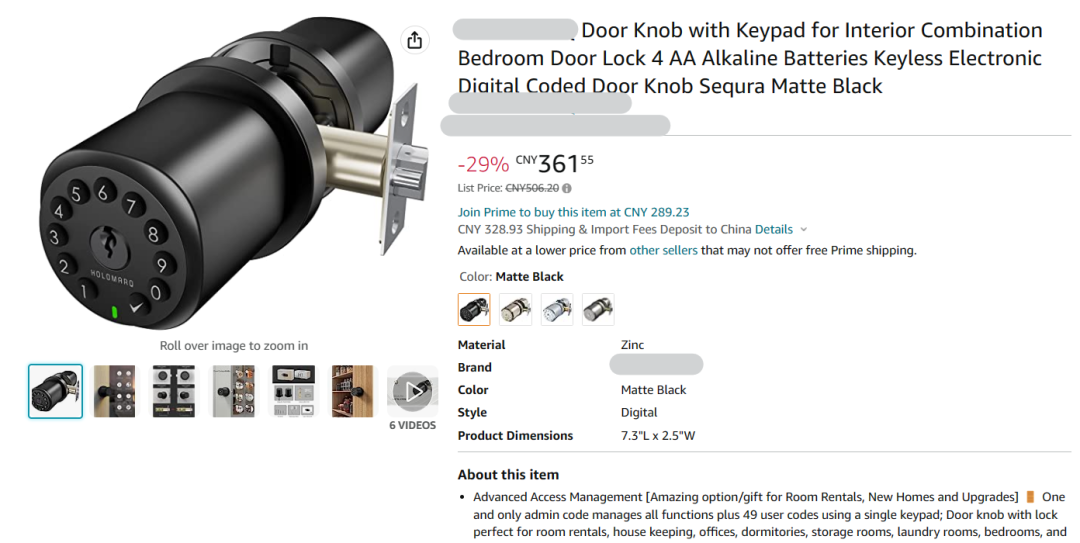Image resolution: width=1080 pixels, height=543 pixels.
Task: Pick the third color swatch option
Action: point(557,310)
